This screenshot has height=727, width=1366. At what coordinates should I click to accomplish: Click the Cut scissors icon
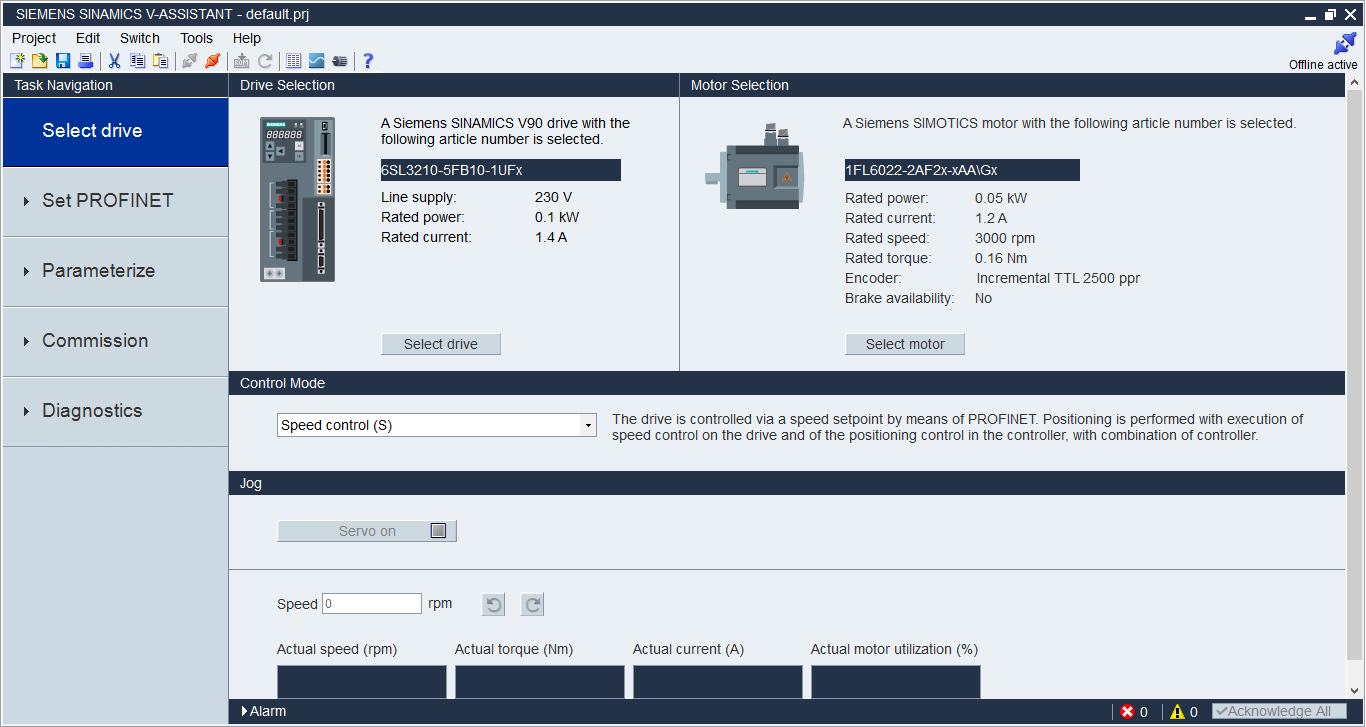coord(114,61)
